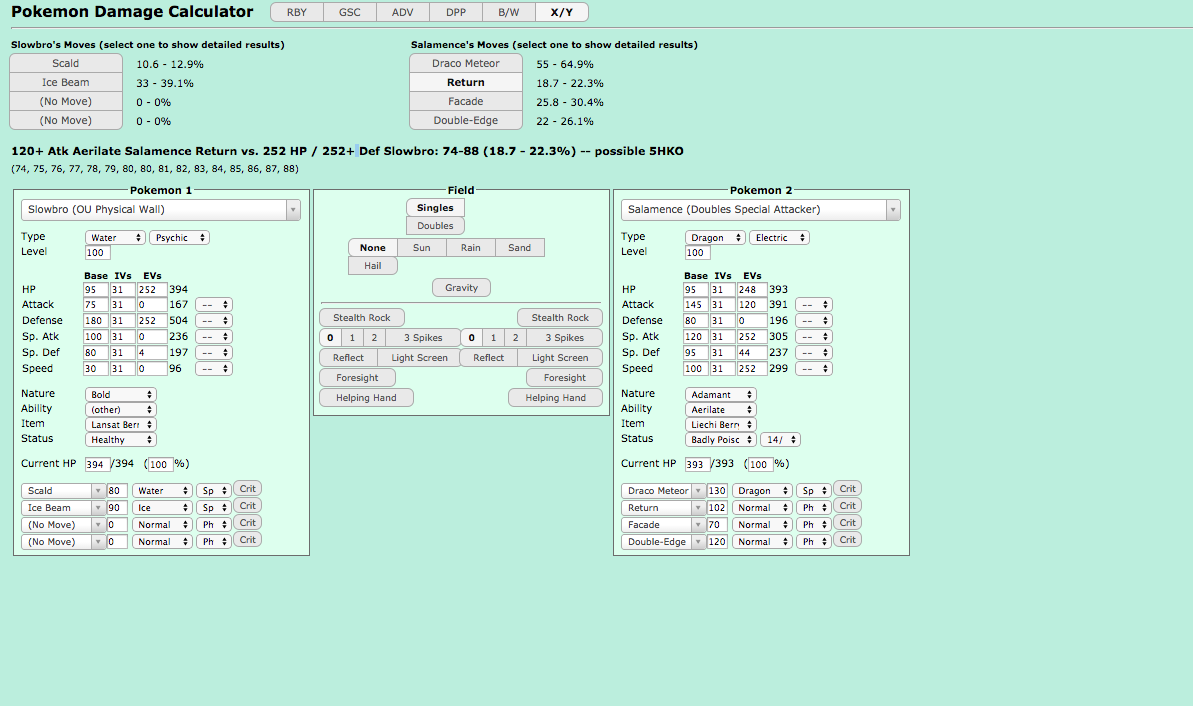Edit Return's base power field
This screenshot has height=706, width=1193.
[x=717, y=507]
